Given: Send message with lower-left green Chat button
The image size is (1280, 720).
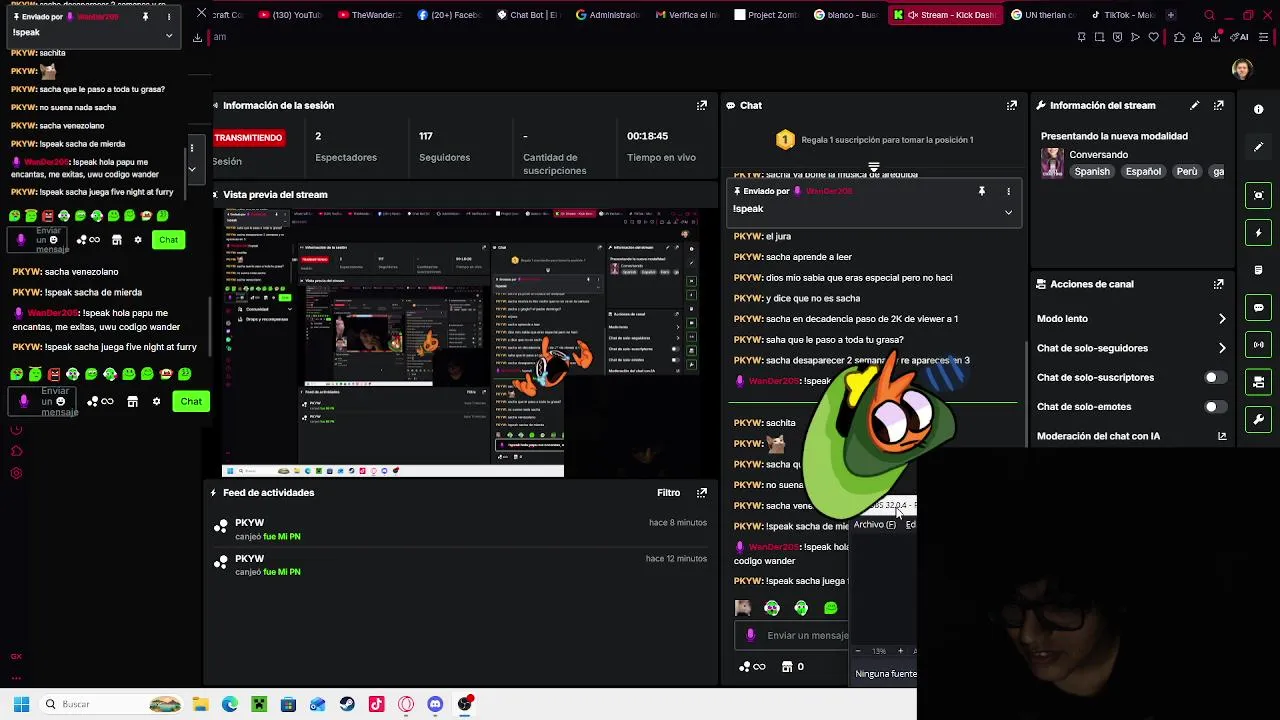Looking at the screenshot, I should tap(191, 401).
